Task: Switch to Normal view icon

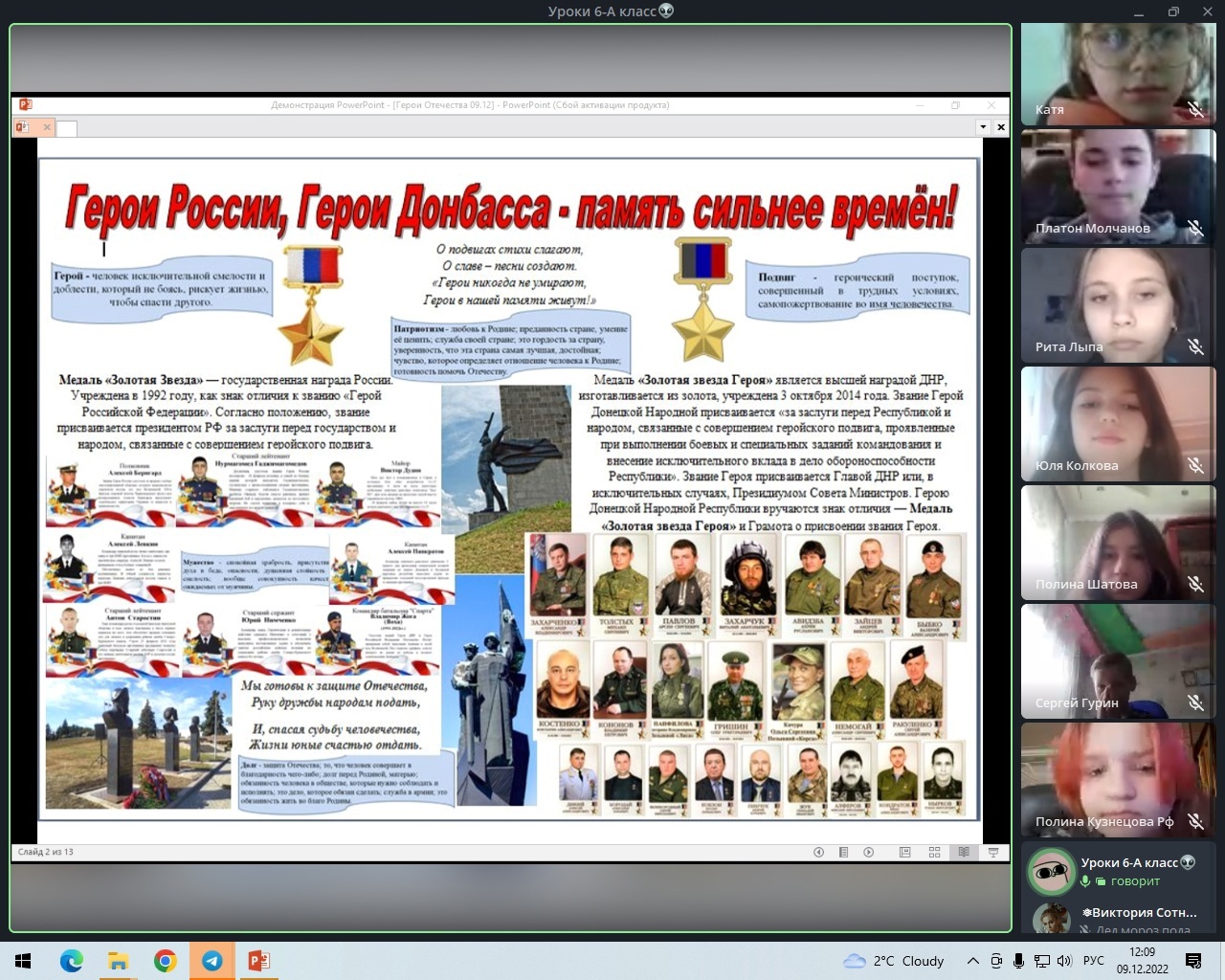Action: click(x=904, y=852)
